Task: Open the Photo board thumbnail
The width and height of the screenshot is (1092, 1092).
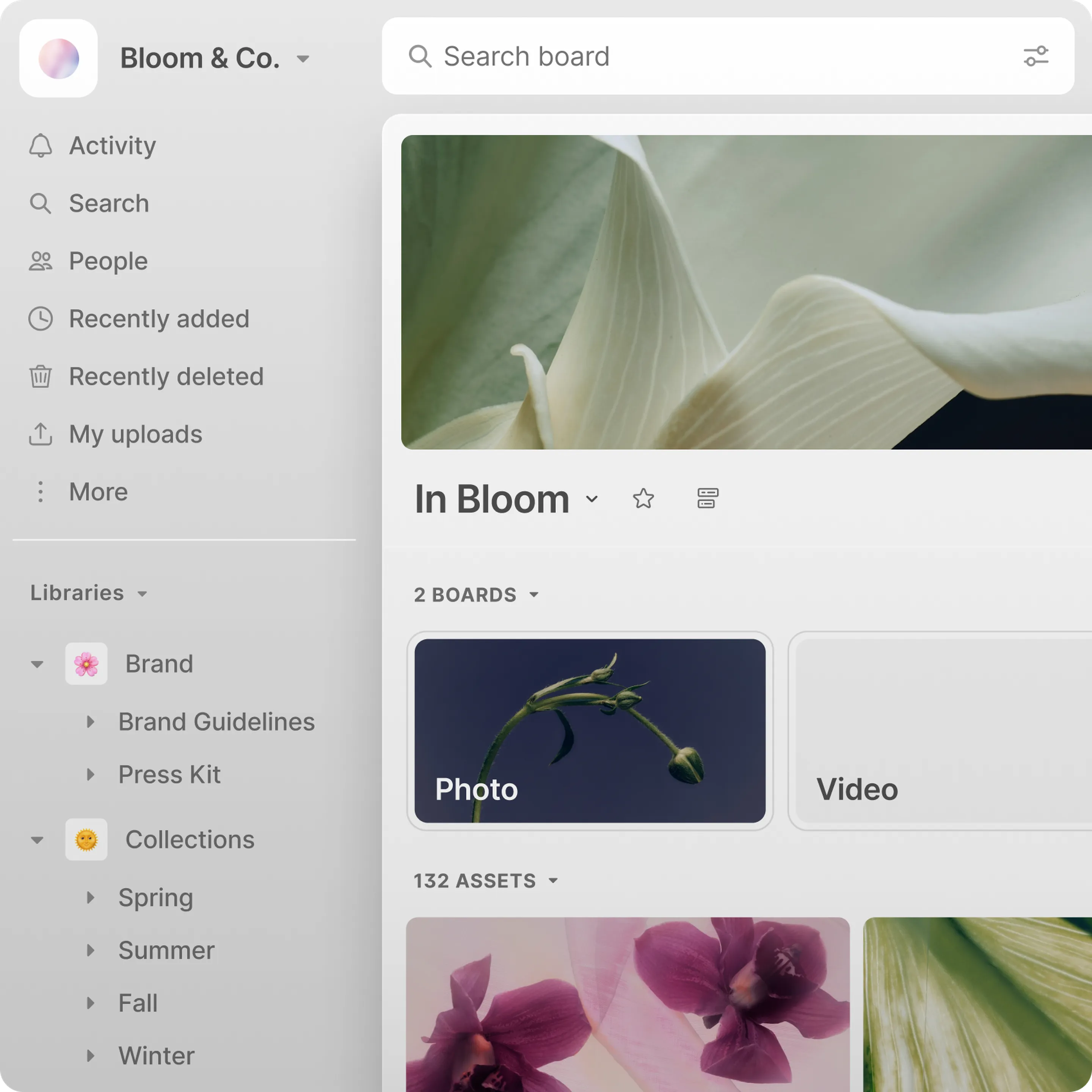Action: 590,730
